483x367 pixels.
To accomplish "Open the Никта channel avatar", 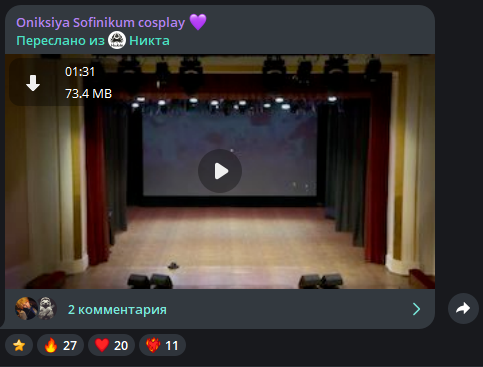I will point(117,40).
